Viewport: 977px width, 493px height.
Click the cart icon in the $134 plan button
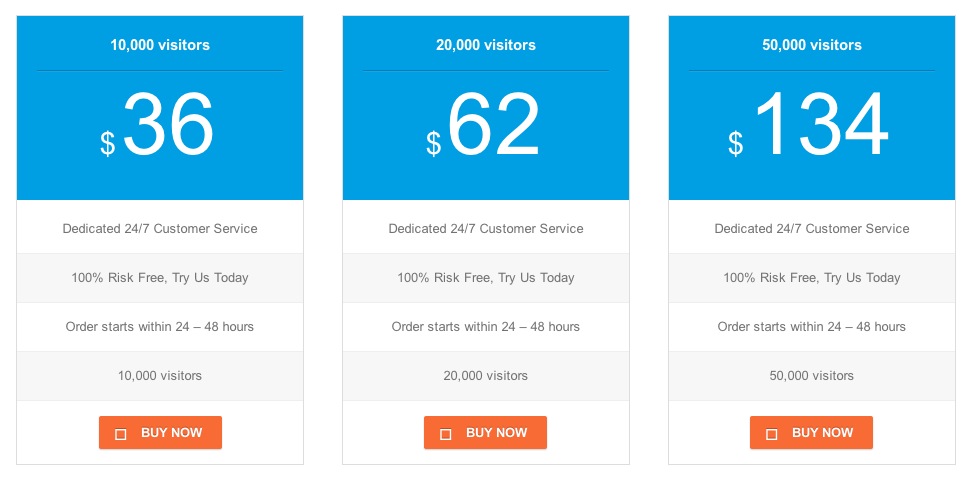772,434
